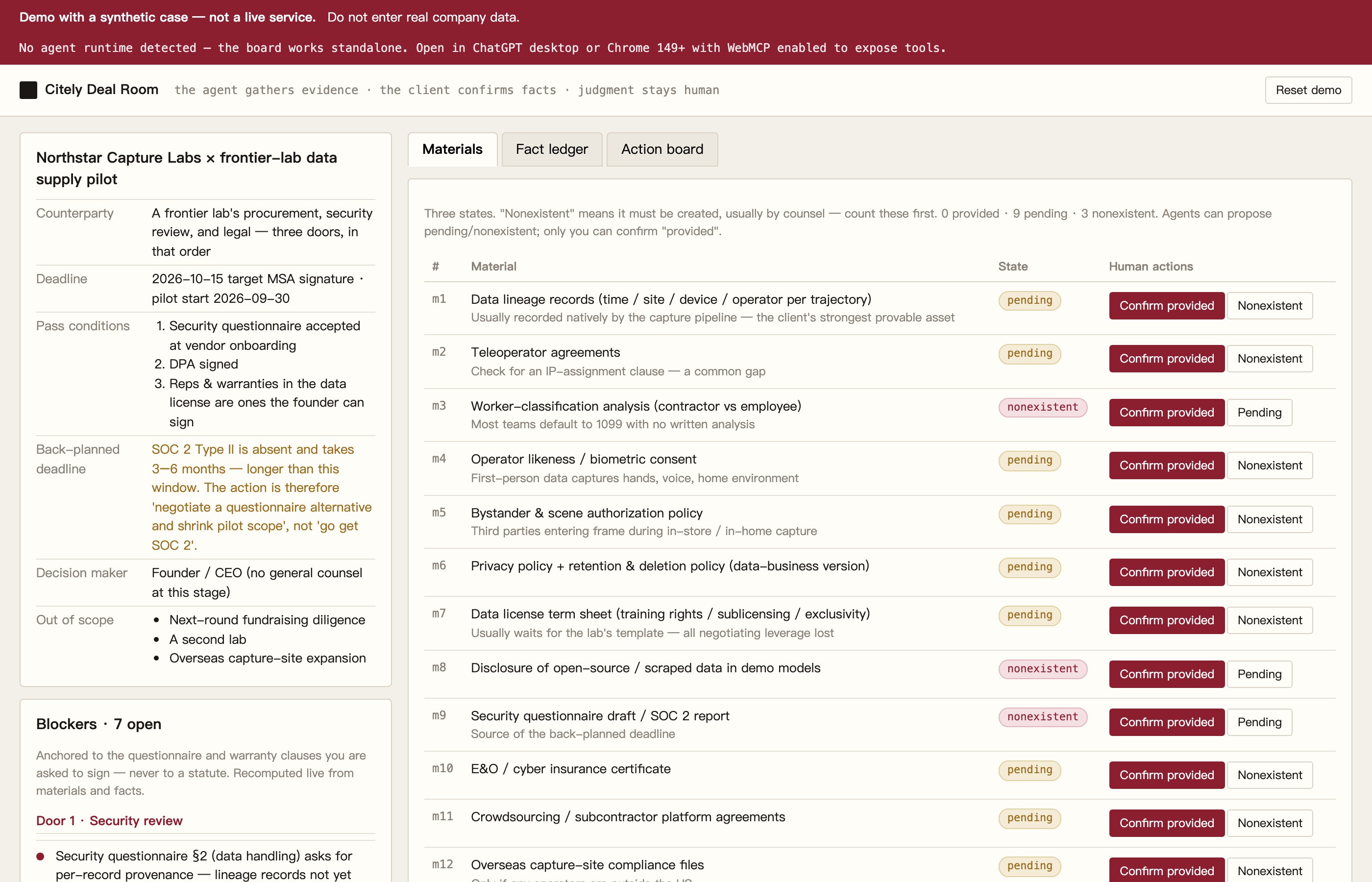
Task: Set open-source disclosure row to Pending
Action: [x=1259, y=674]
